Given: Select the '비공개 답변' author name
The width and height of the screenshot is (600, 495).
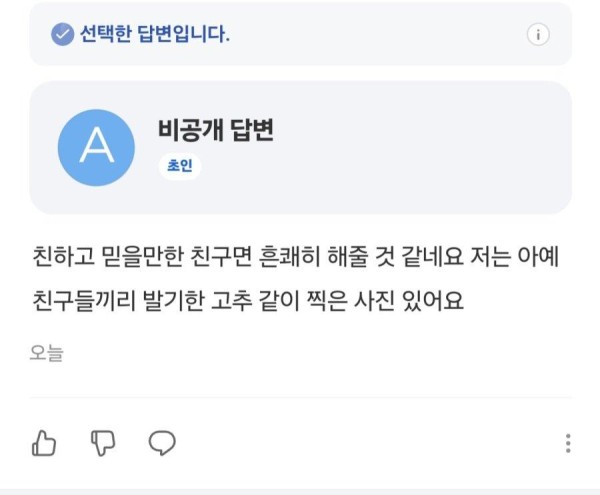Looking at the screenshot, I should (216, 130).
